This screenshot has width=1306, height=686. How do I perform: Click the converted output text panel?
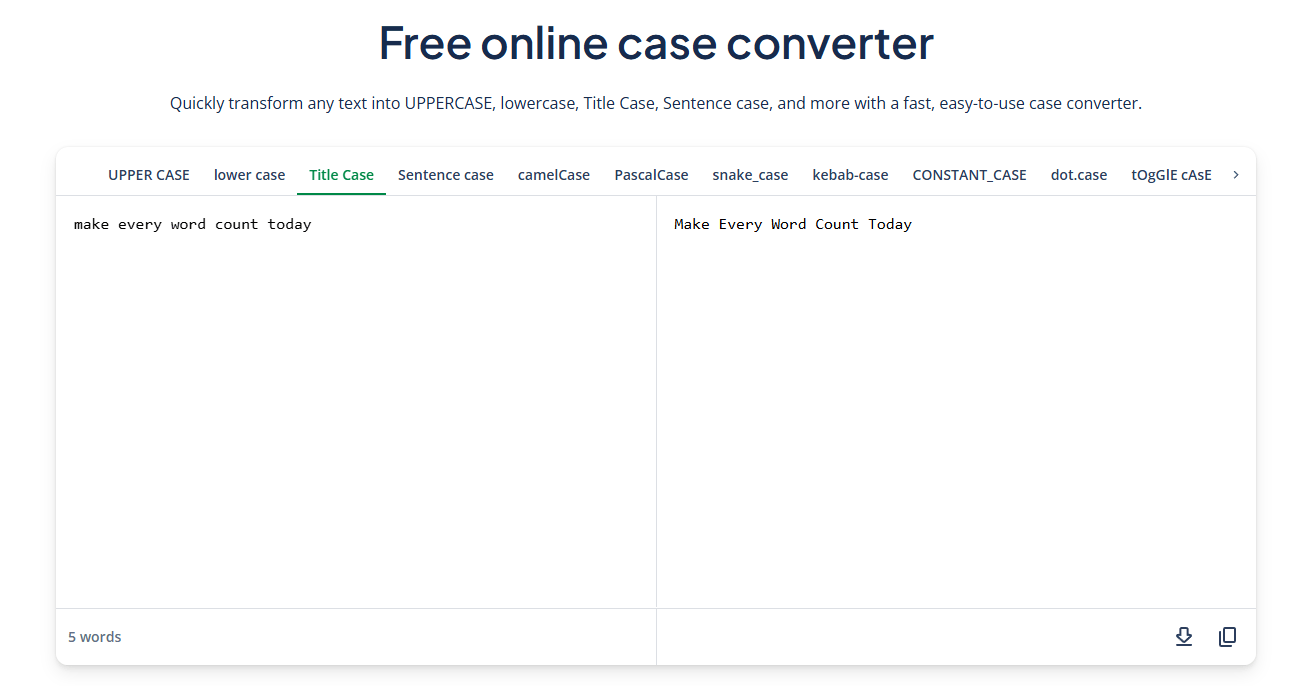pos(956,400)
